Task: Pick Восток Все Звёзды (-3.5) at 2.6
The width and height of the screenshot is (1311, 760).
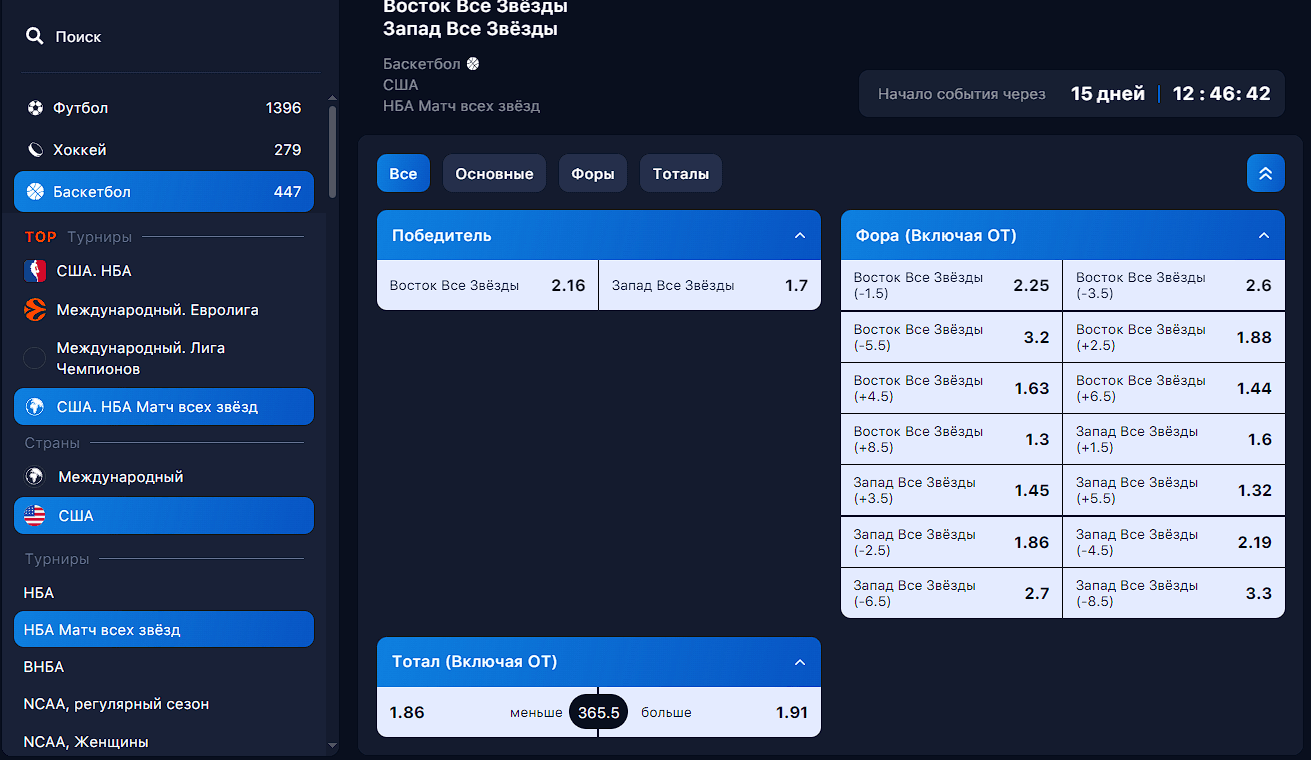Action: 1174,285
